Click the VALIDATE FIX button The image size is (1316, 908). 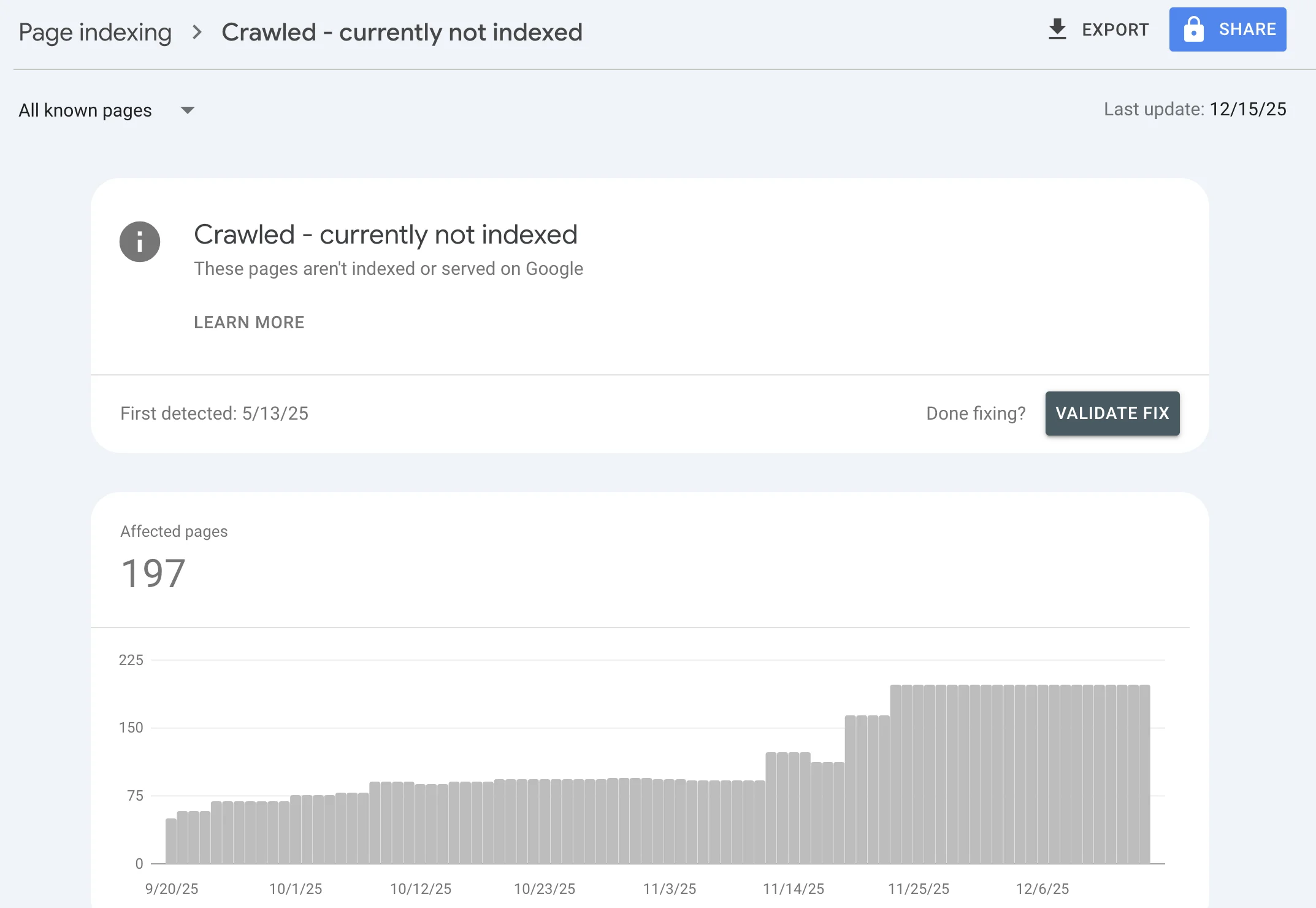[x=1112, y=413]
